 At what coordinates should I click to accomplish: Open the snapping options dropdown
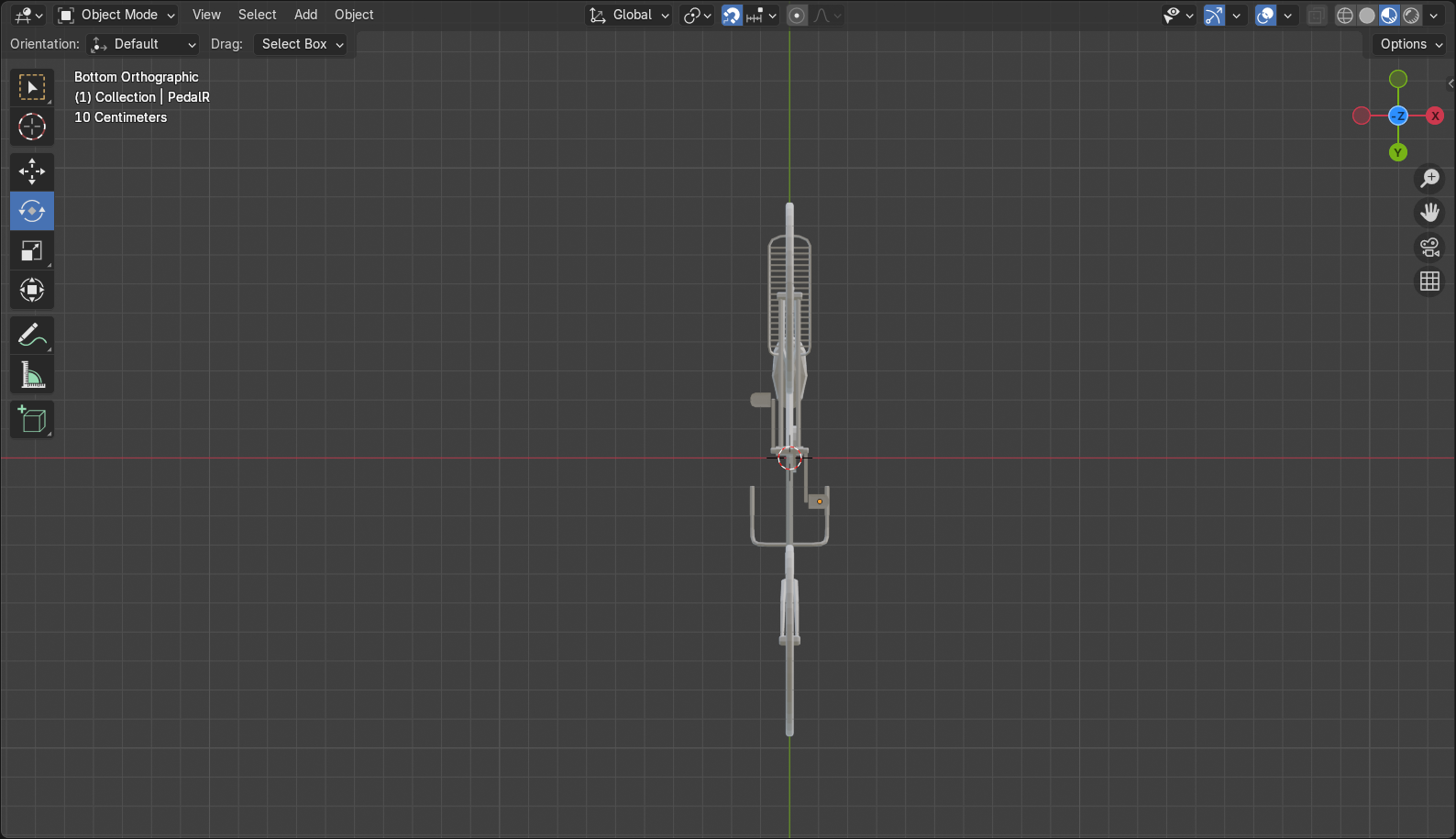coord(762,15)
